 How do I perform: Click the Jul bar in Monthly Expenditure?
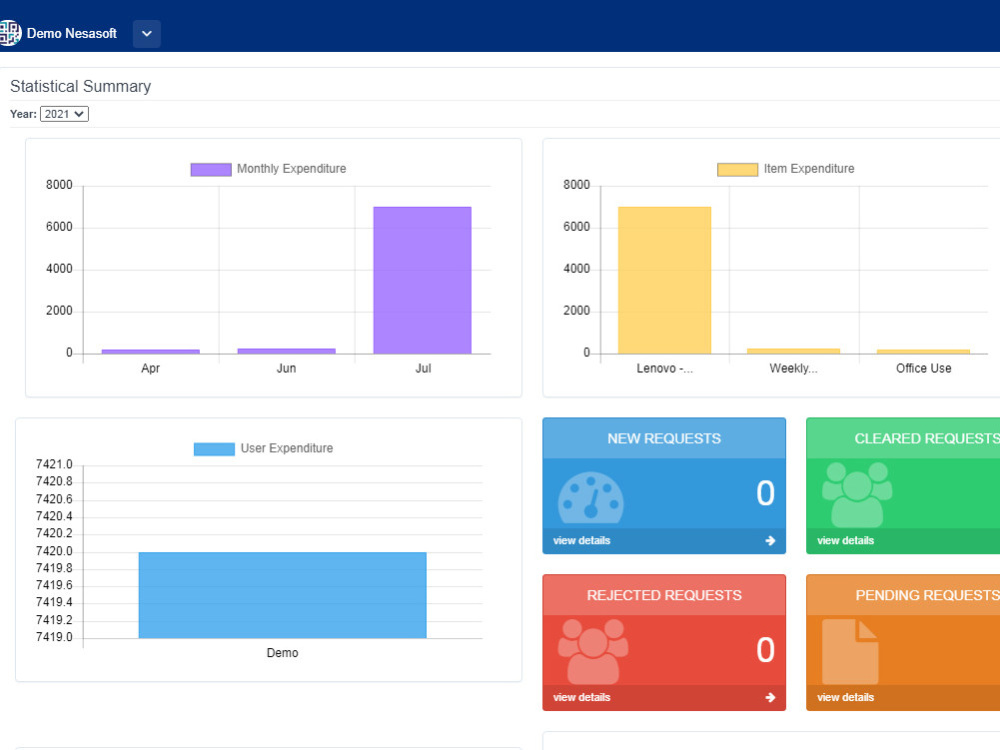[x=422, y=280]
